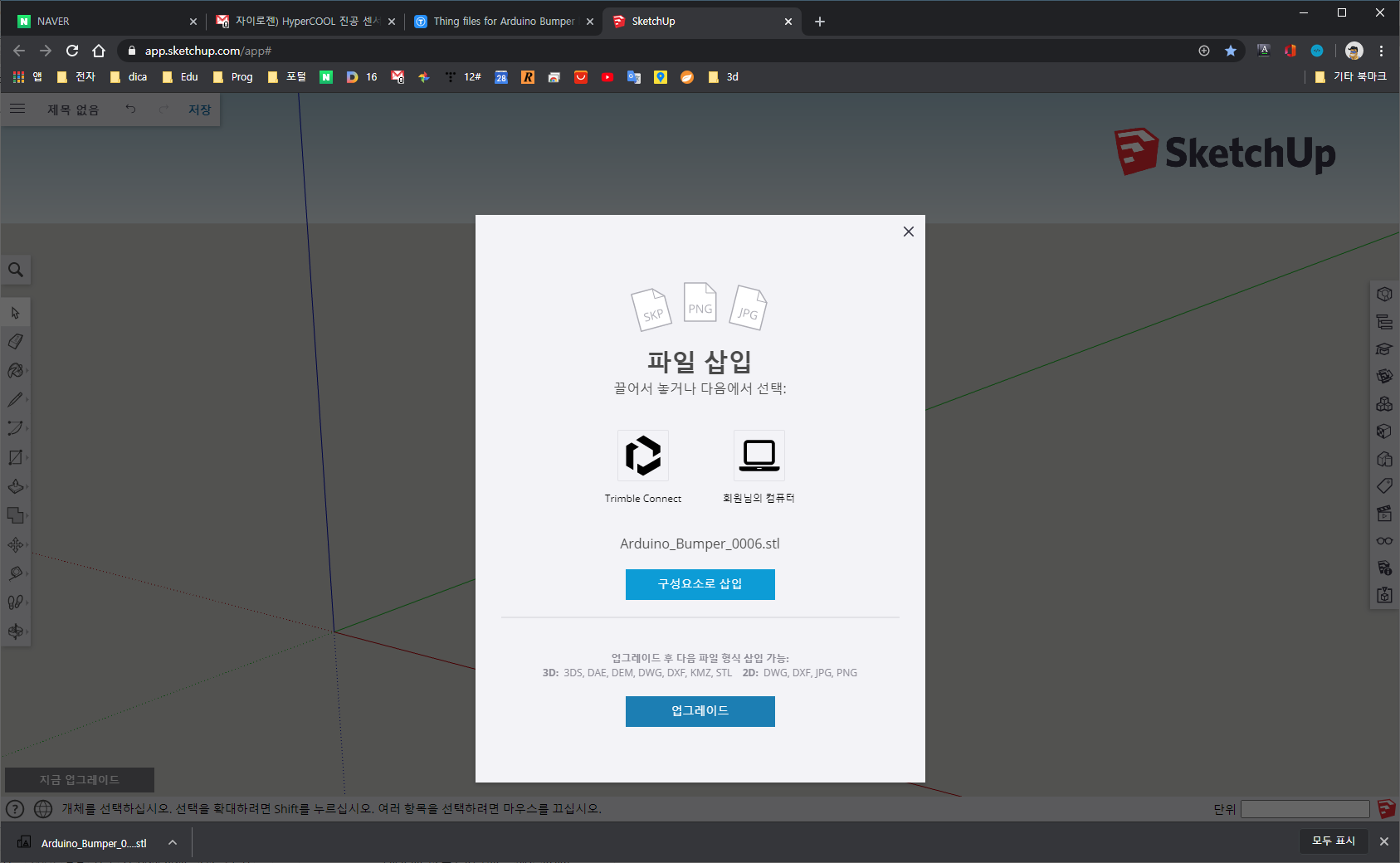Click the 모두 표시 show all downloads button

tap(1334, 841)
